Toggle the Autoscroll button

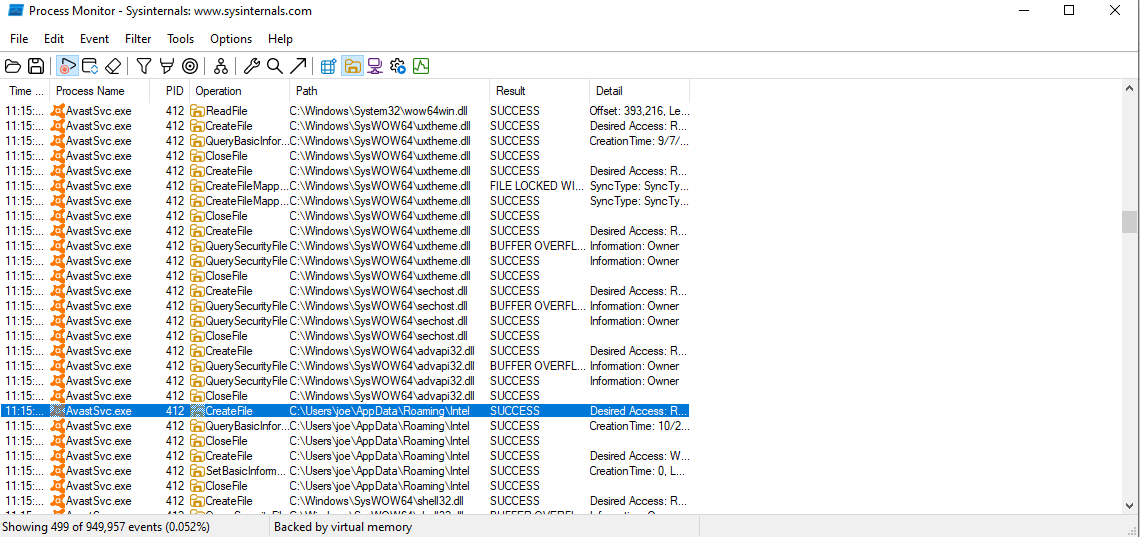89,66
